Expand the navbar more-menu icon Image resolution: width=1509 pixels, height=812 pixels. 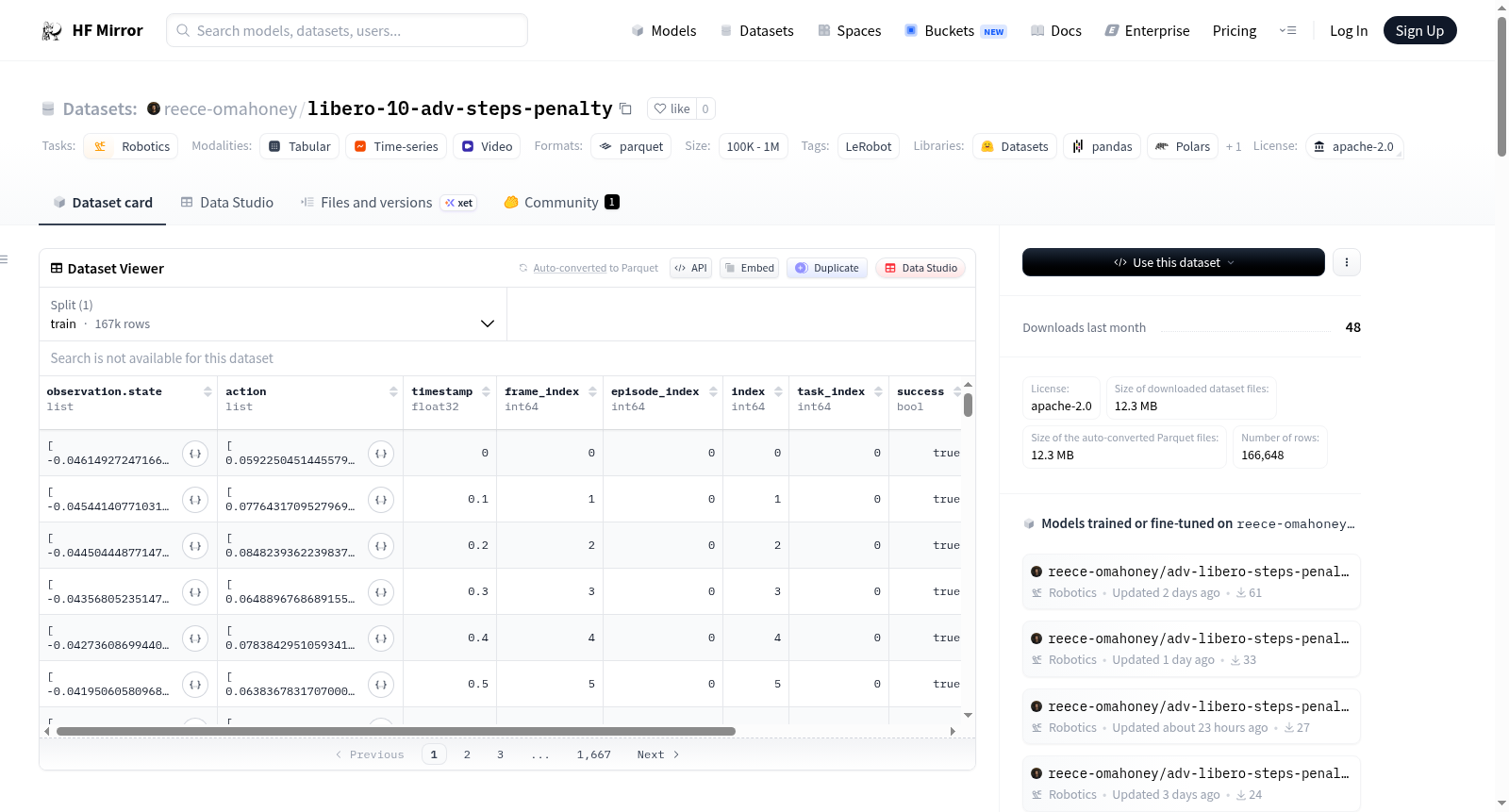point(1287,30)
